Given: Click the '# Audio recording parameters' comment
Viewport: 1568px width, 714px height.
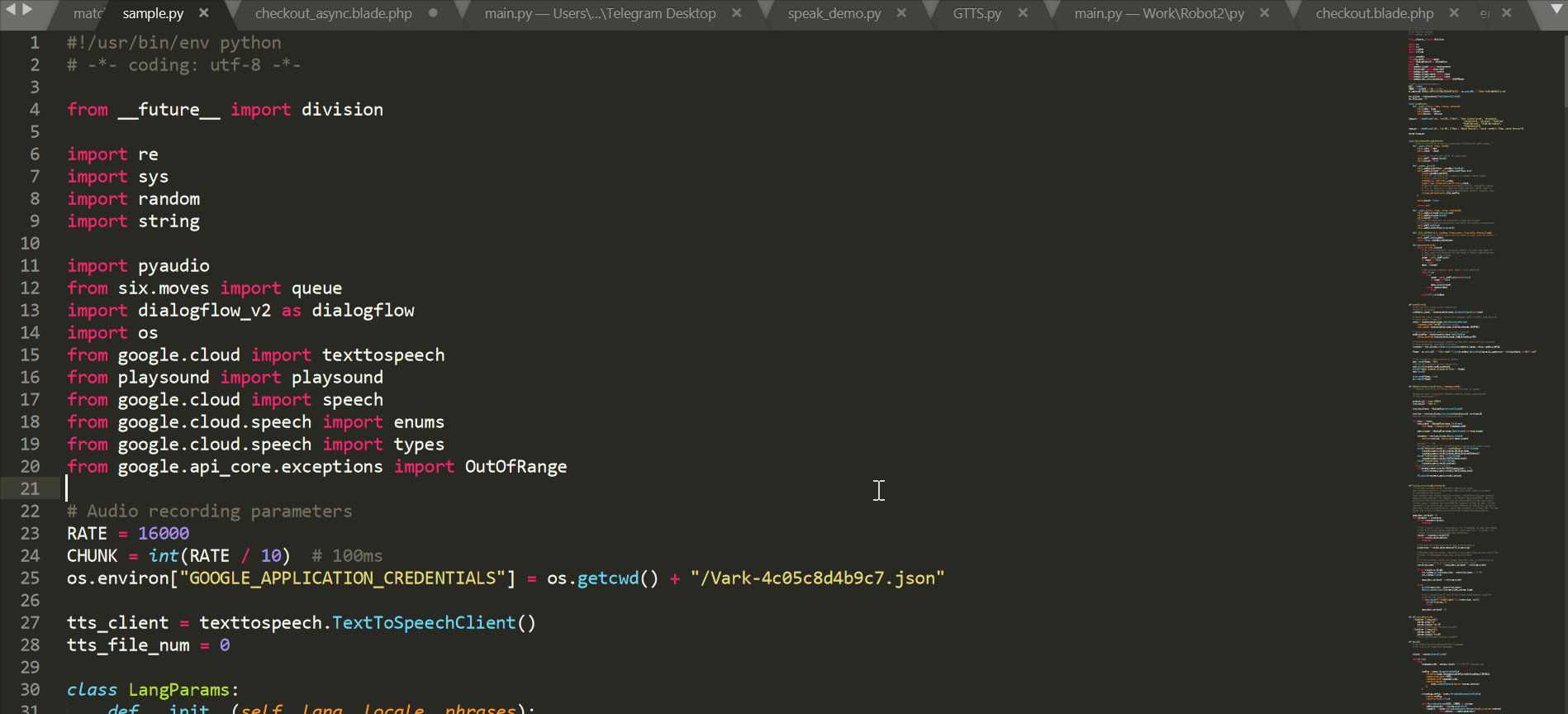Looking at the screenshot, I should 209,512.
